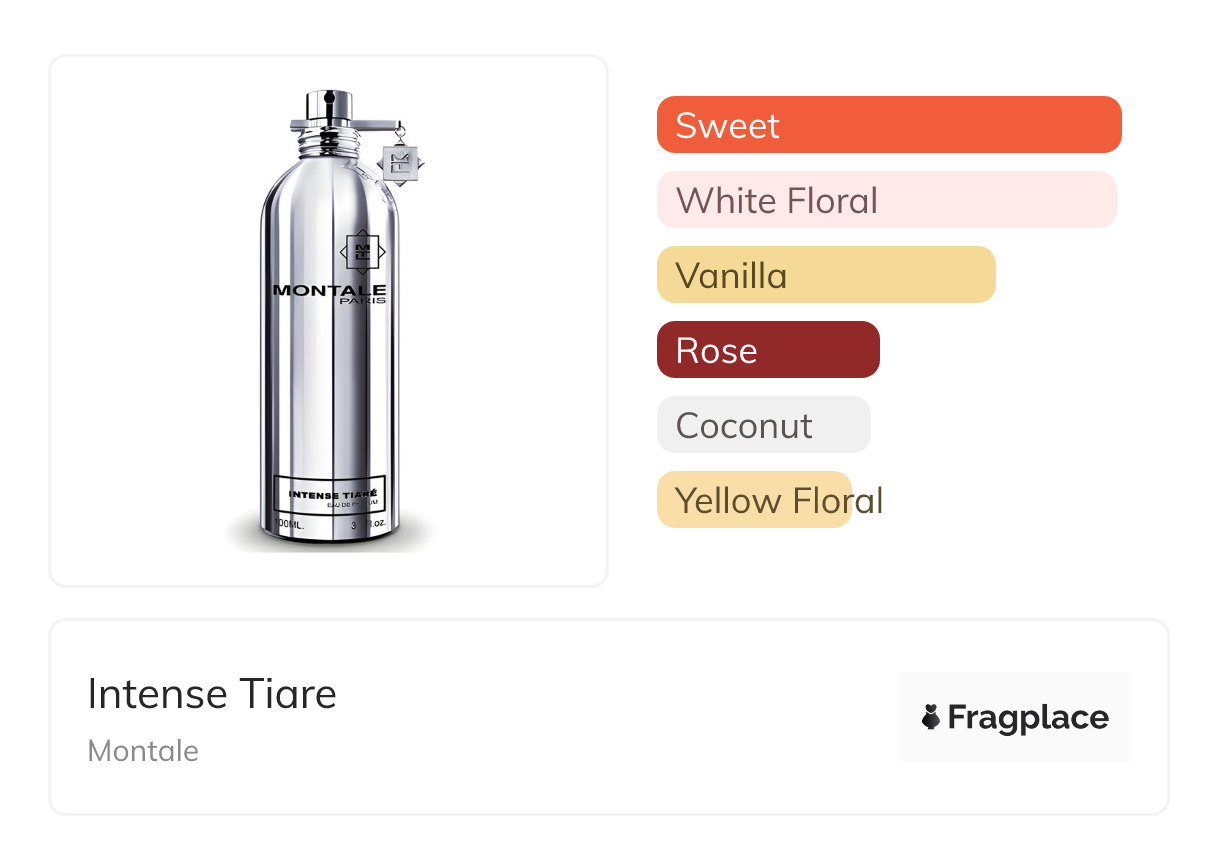
Task: Click the MONTALE PARIS text on bottle
Action: [329, 292]
